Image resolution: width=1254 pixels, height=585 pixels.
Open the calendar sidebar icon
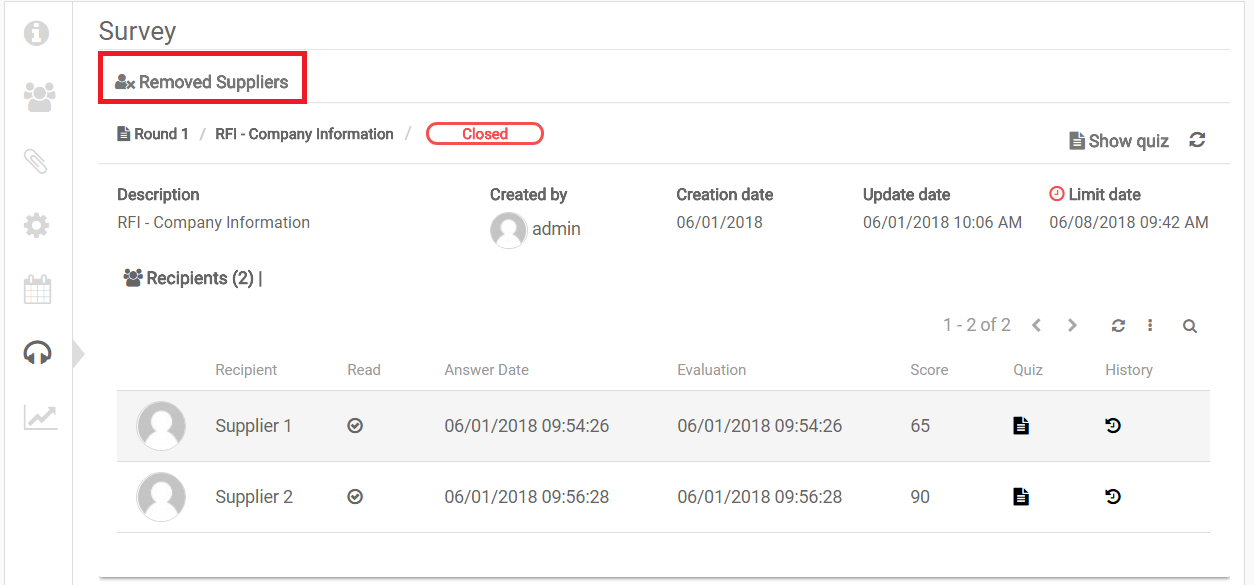(37, 290)
